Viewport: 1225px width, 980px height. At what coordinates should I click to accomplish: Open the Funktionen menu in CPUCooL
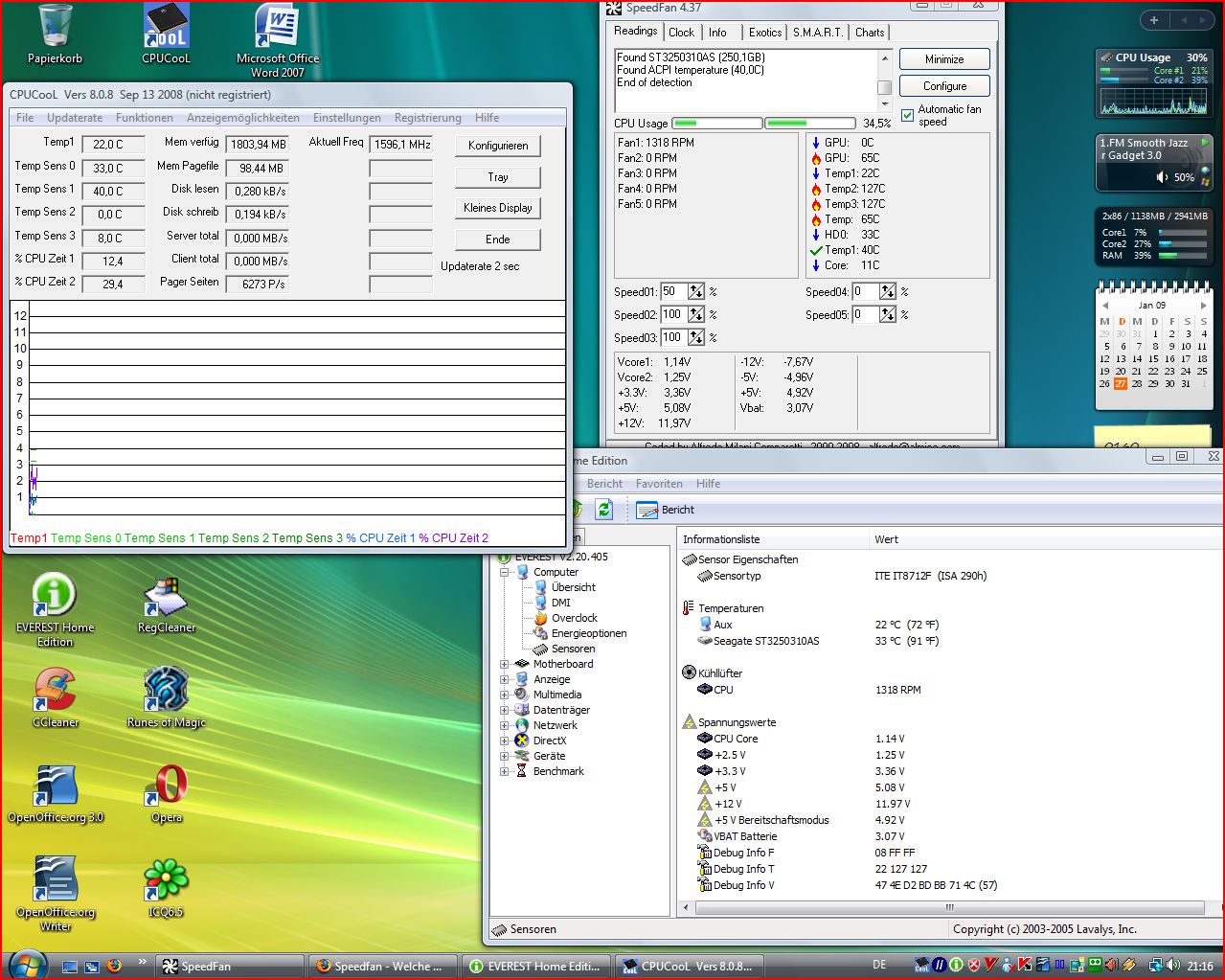point(145,118)
